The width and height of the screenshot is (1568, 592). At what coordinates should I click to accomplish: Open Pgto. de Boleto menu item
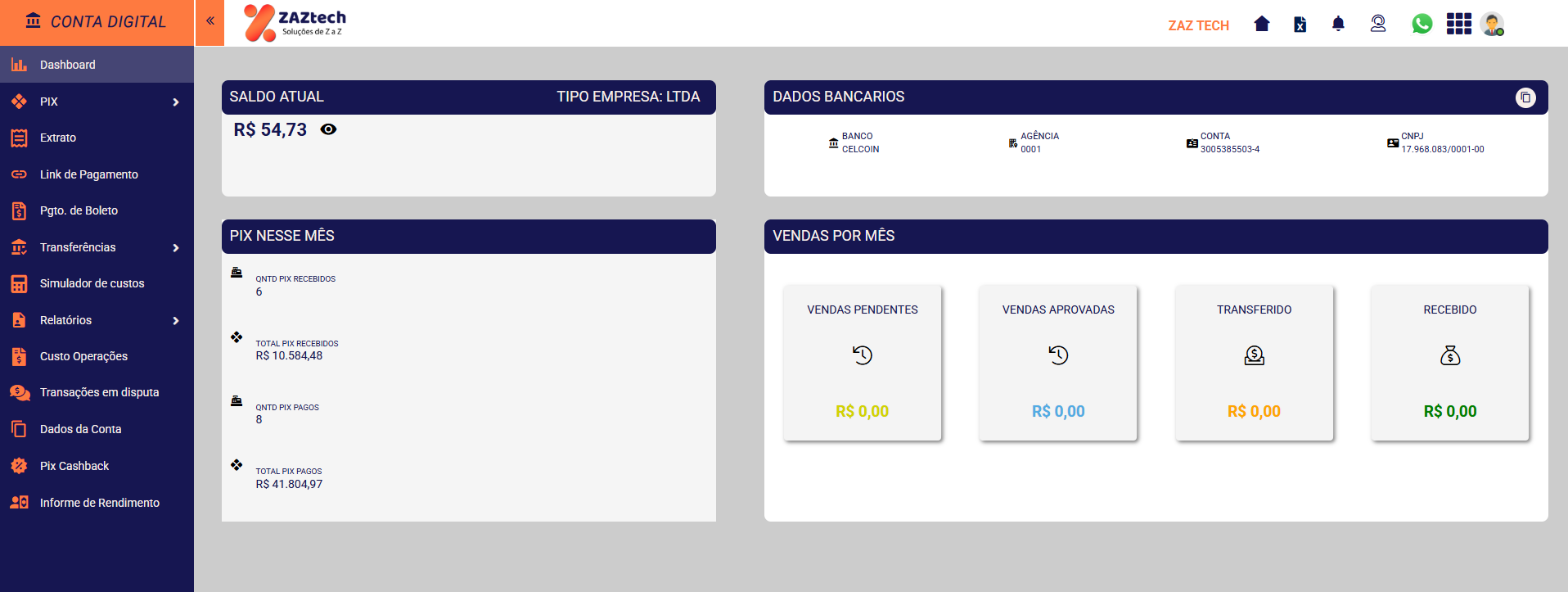click(97, 210)
